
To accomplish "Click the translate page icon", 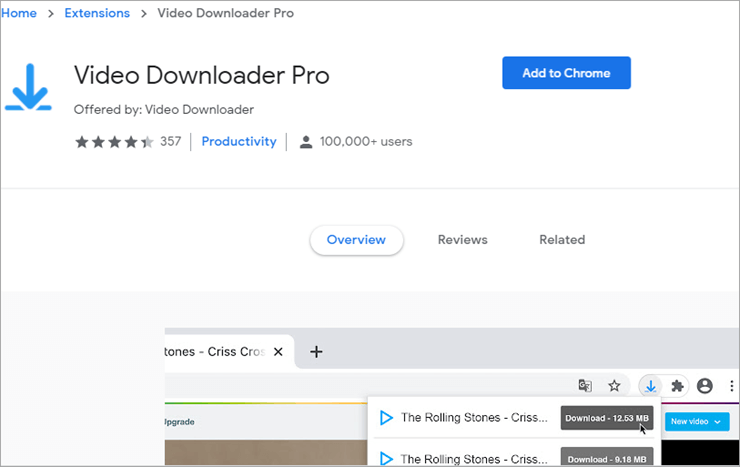I will [x=585, y=386].
